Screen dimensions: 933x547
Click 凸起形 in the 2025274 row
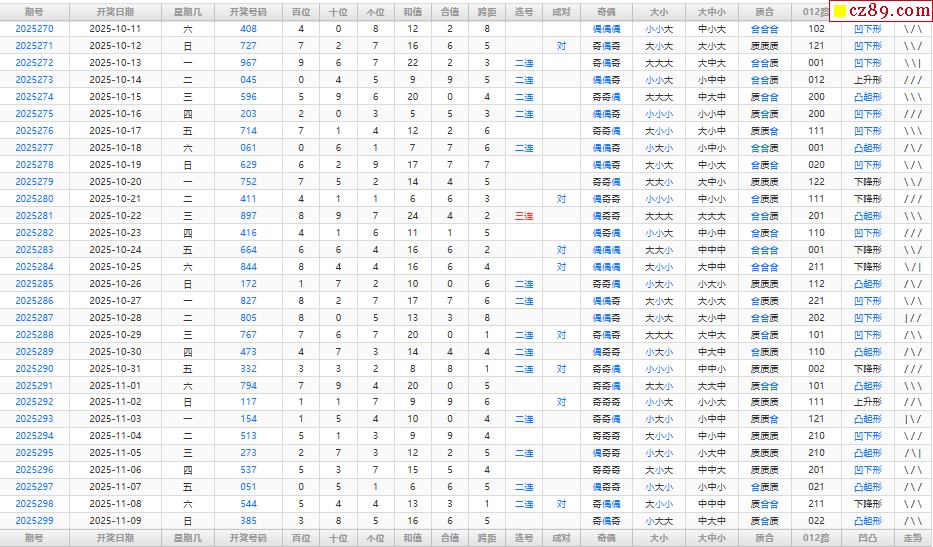point(868,97)
